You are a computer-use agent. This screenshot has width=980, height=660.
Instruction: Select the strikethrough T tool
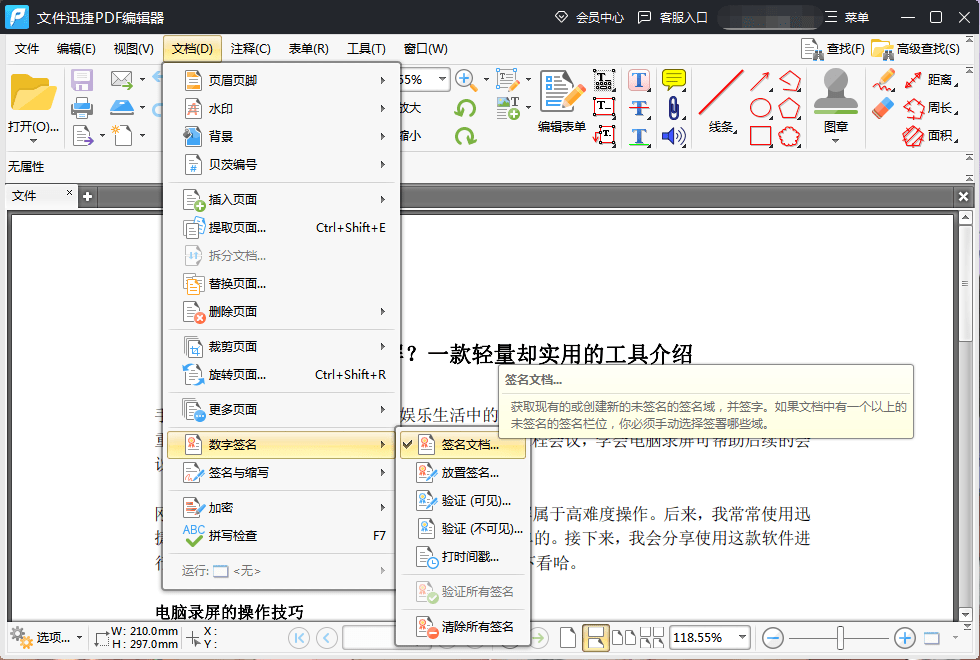tap(638, 108)
